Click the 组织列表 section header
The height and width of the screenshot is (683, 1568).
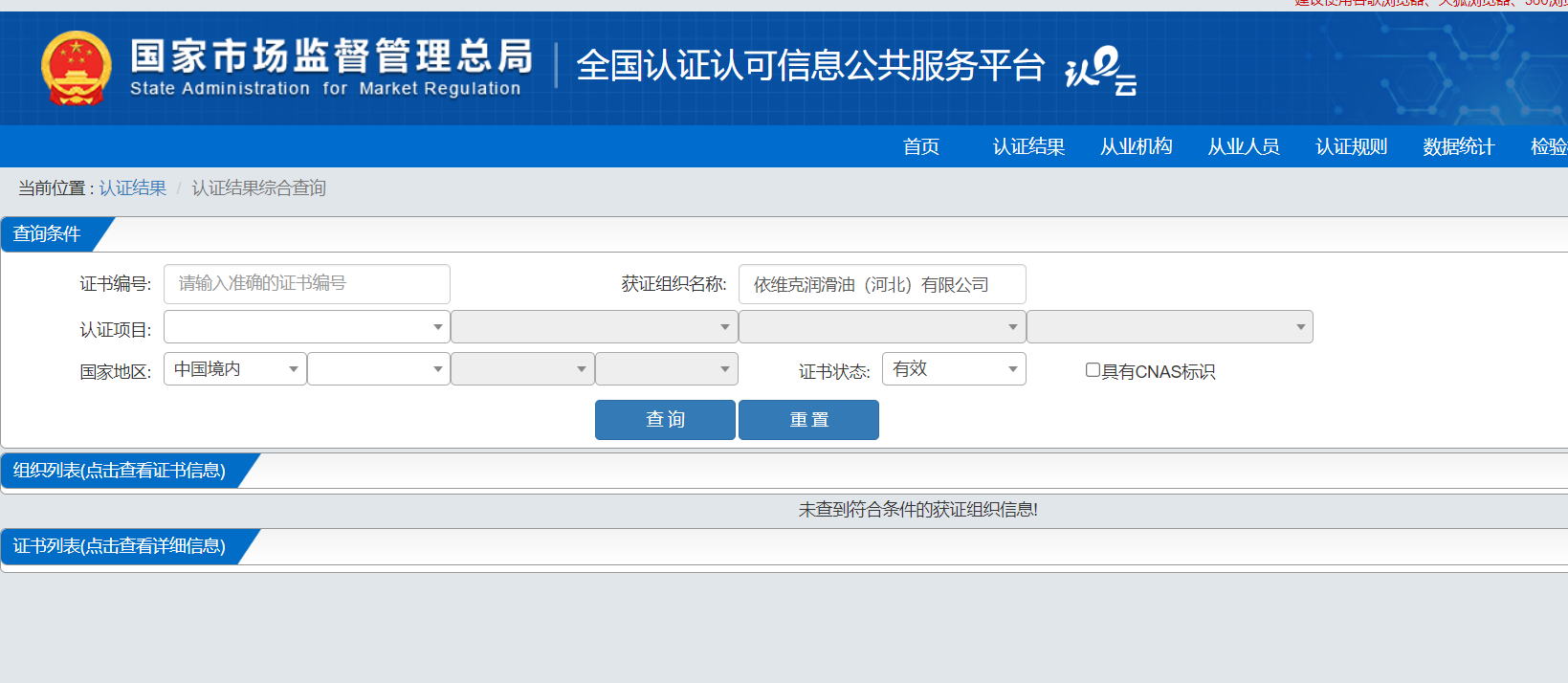[x=120, y=471]
